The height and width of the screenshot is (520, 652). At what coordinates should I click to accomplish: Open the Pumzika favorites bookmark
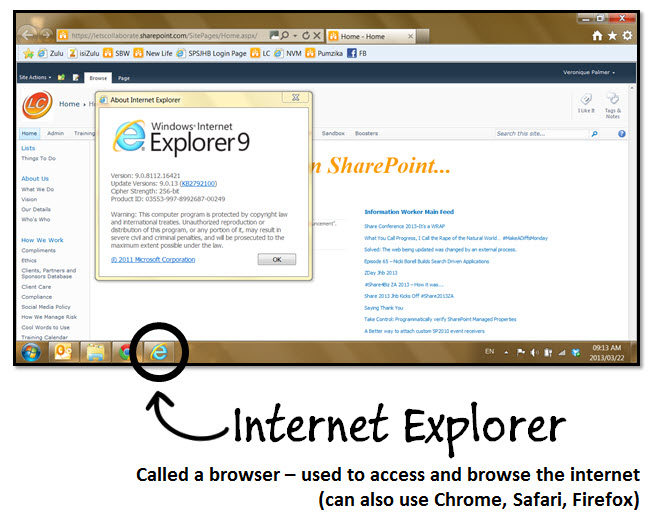pos(324,54)
